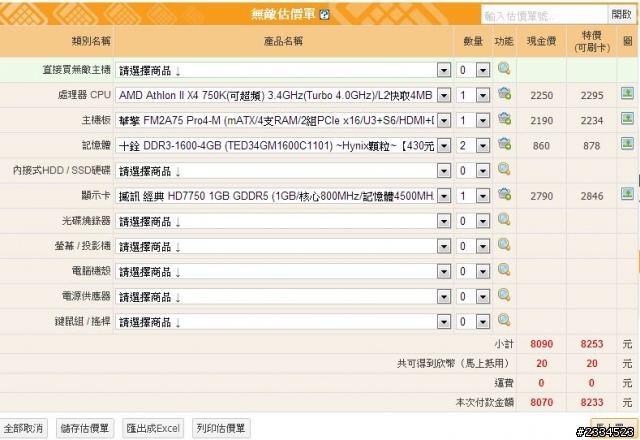Click the help icon beside 無敵估價單 title

[x=324, y=15]
